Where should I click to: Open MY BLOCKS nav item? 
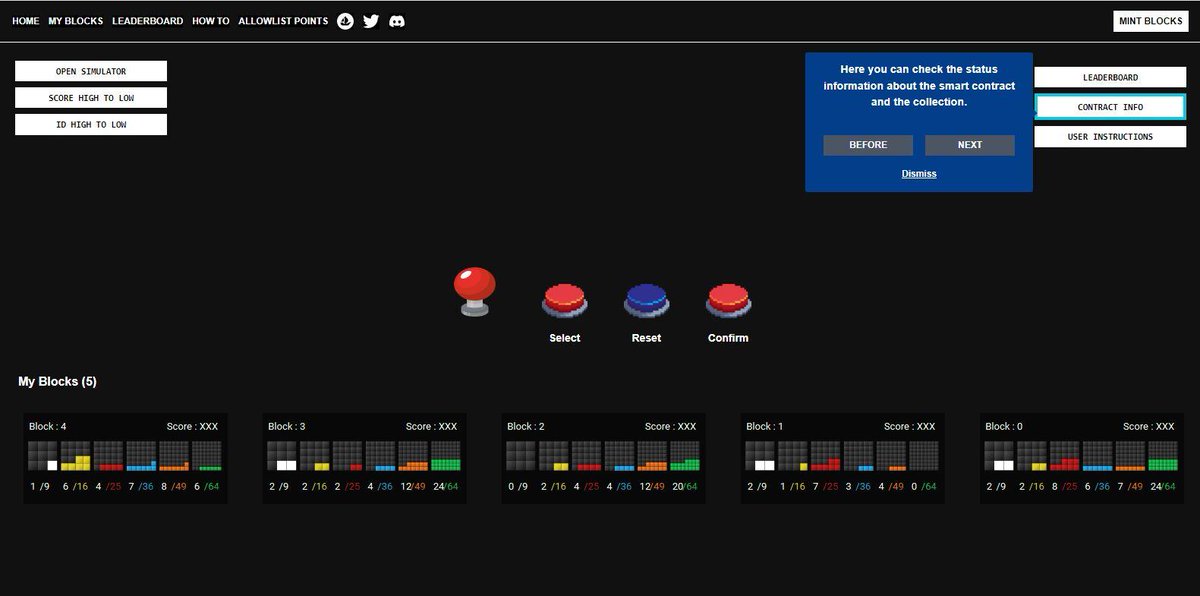coord(76,21)
